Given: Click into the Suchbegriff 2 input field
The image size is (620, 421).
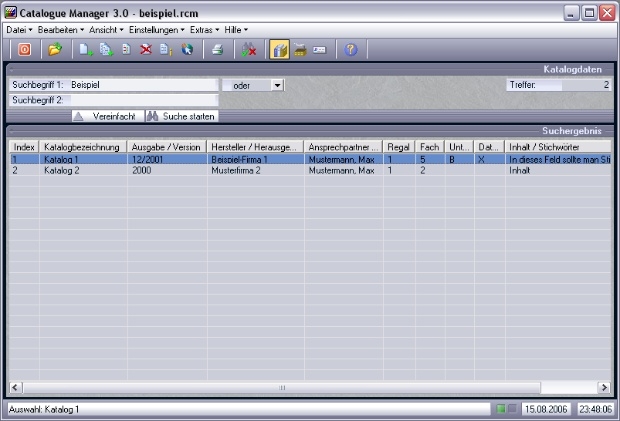Looking at the screenshot, I should coord(143,100).
